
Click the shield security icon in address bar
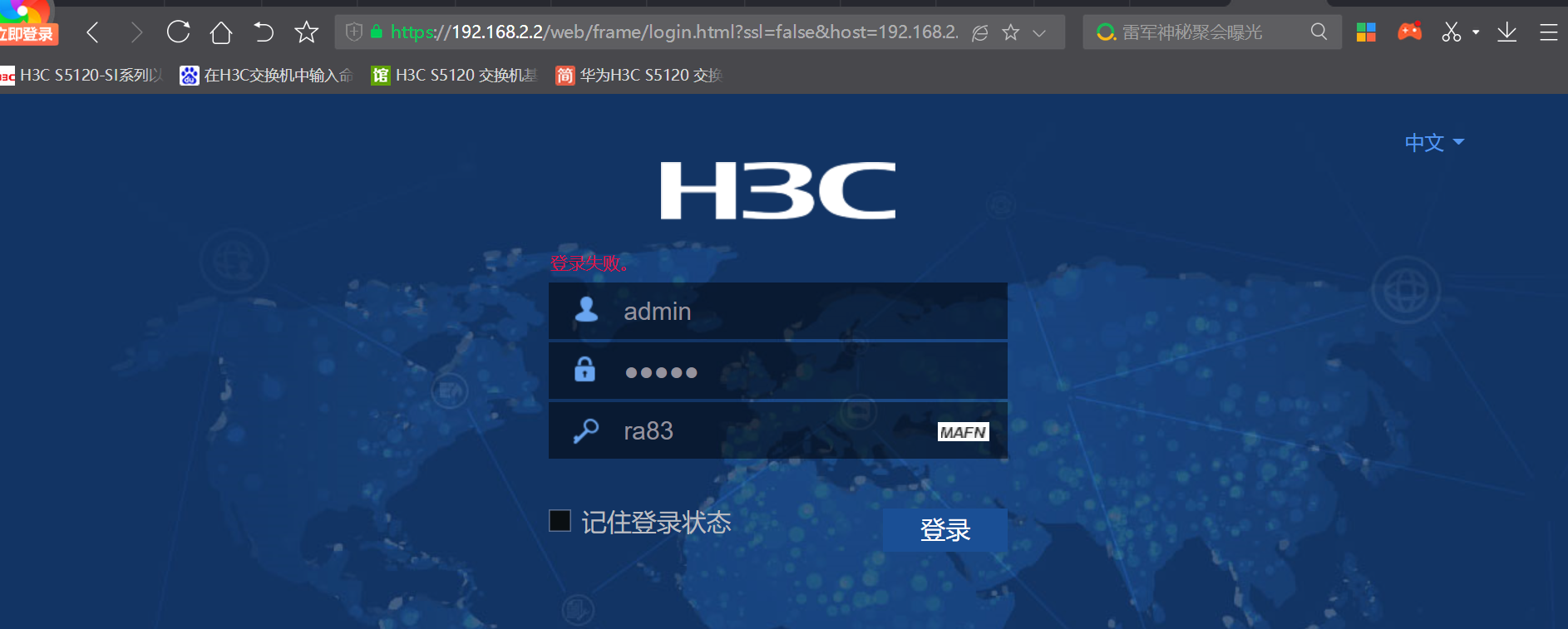(354, 32)
